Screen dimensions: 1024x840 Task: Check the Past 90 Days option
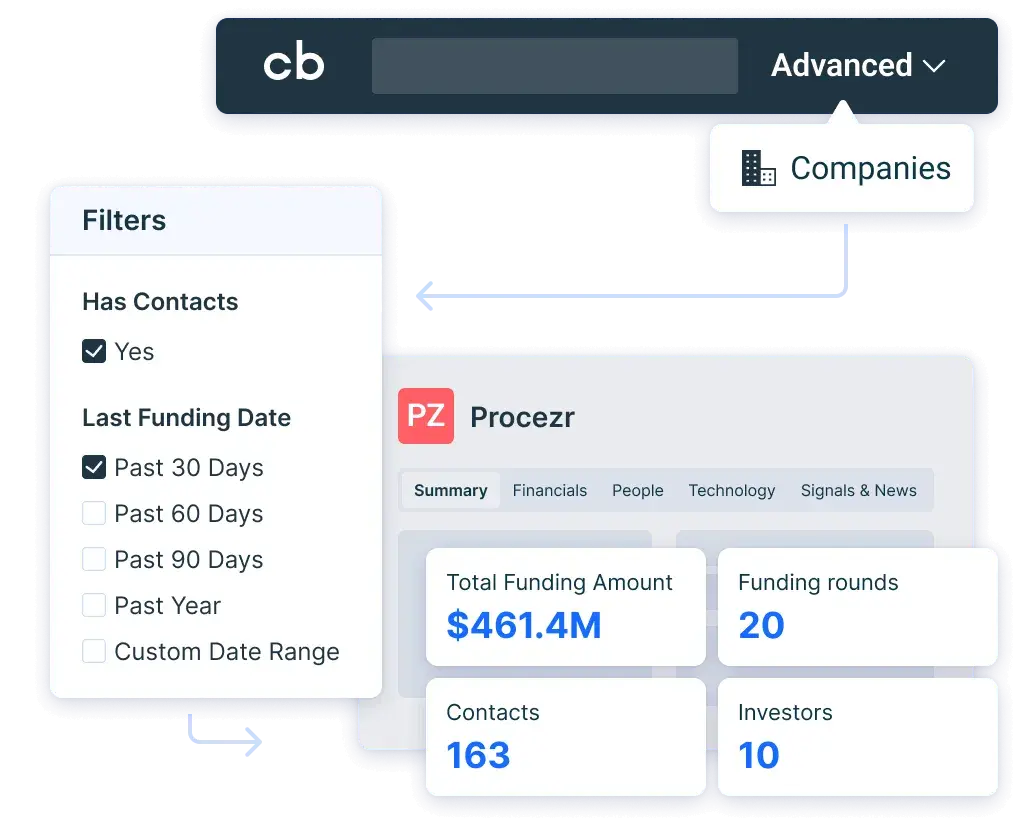point(94,560)
